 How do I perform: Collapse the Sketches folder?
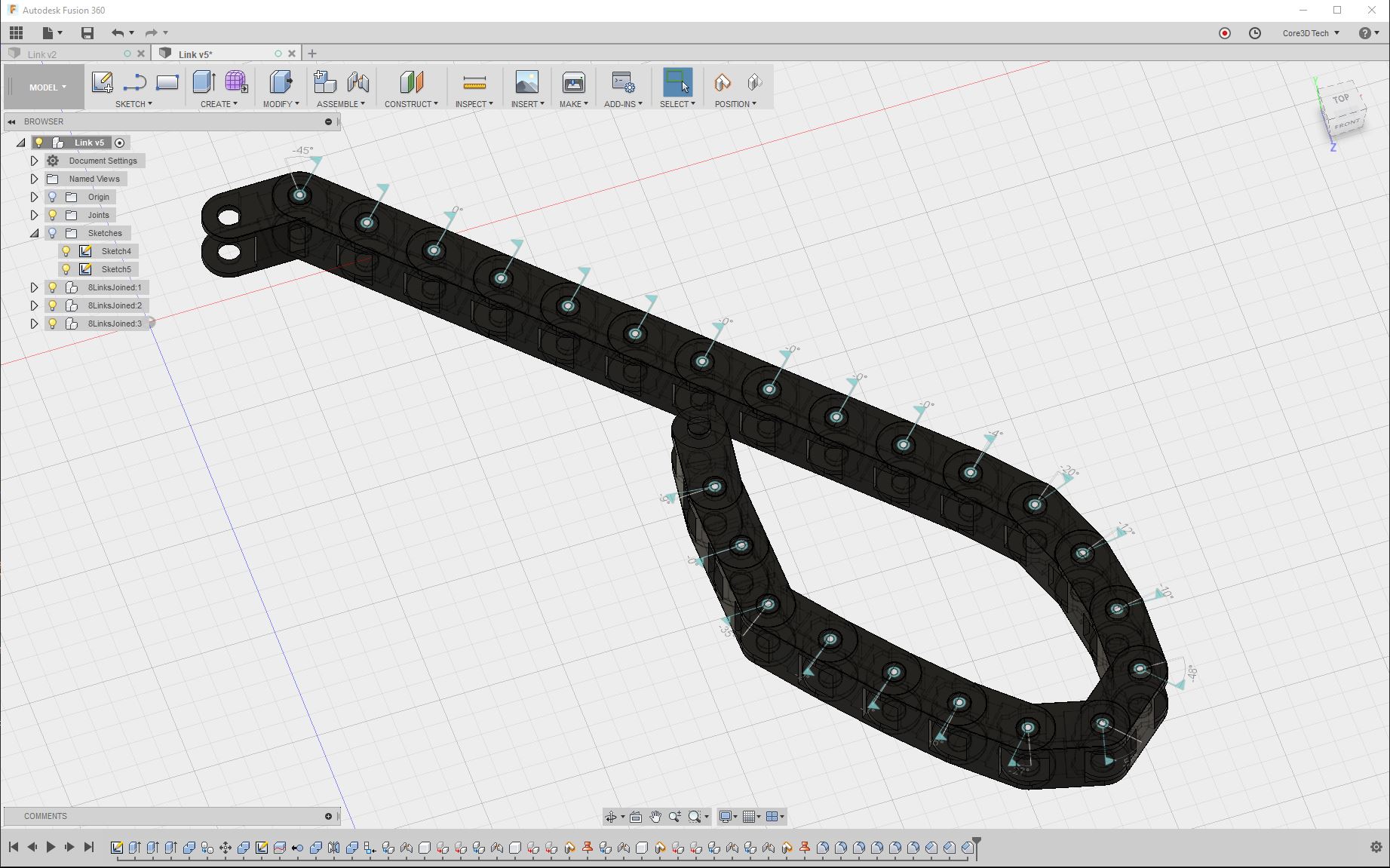[x=34, y=232]
